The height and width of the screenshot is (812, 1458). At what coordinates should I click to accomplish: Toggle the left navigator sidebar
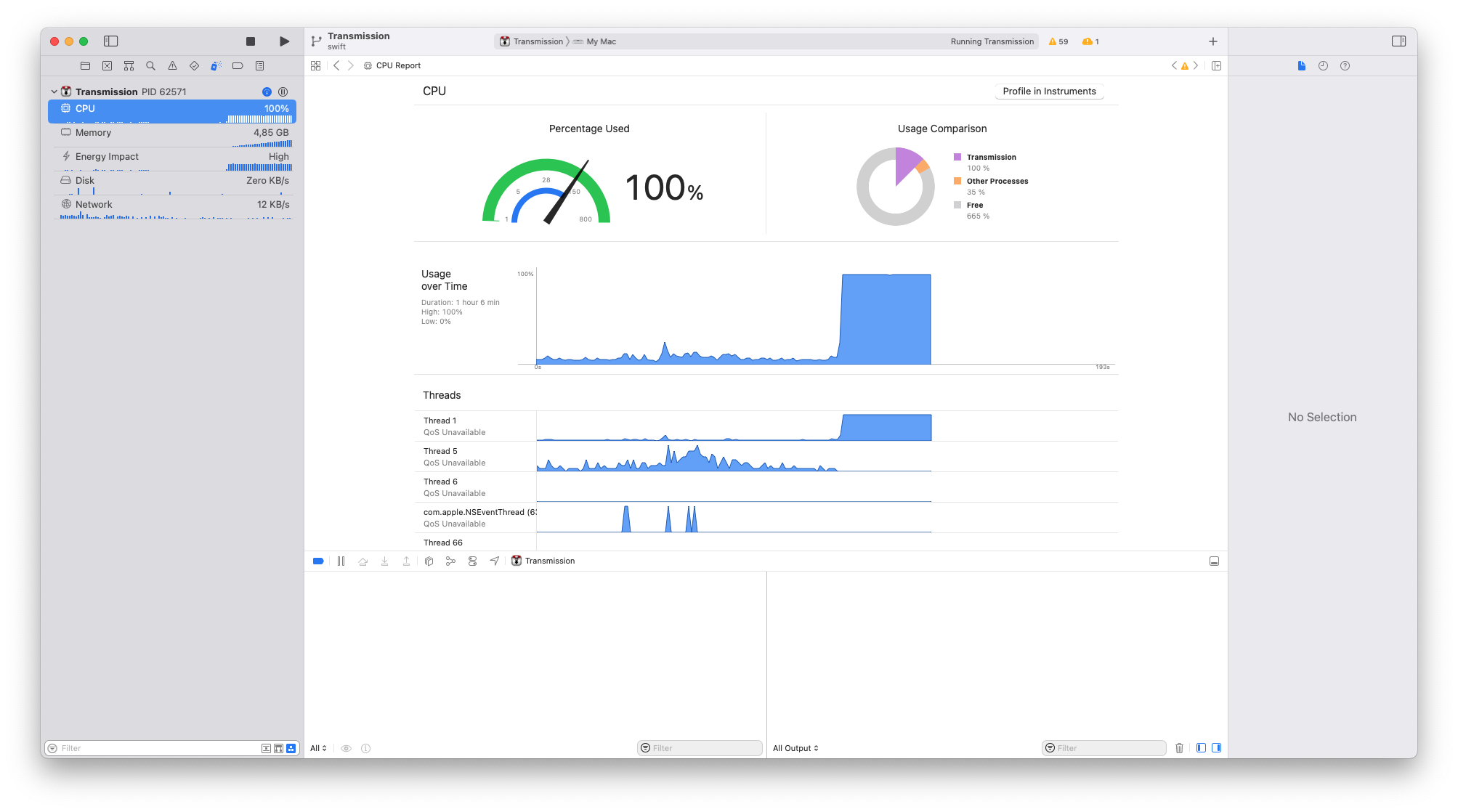click(110, 41)
